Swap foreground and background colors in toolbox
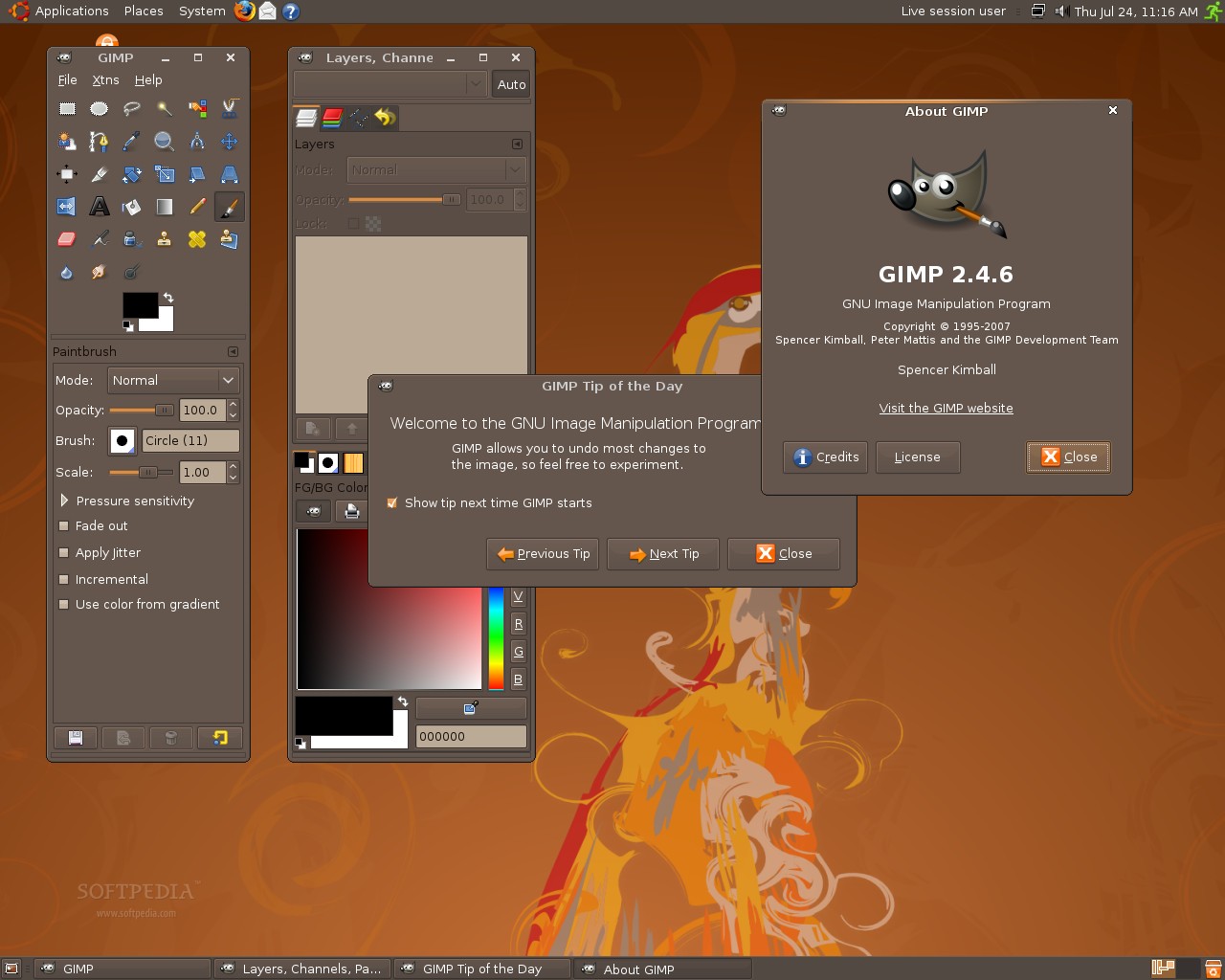This screenshot has height=980, width=1225. click(168, 298)
